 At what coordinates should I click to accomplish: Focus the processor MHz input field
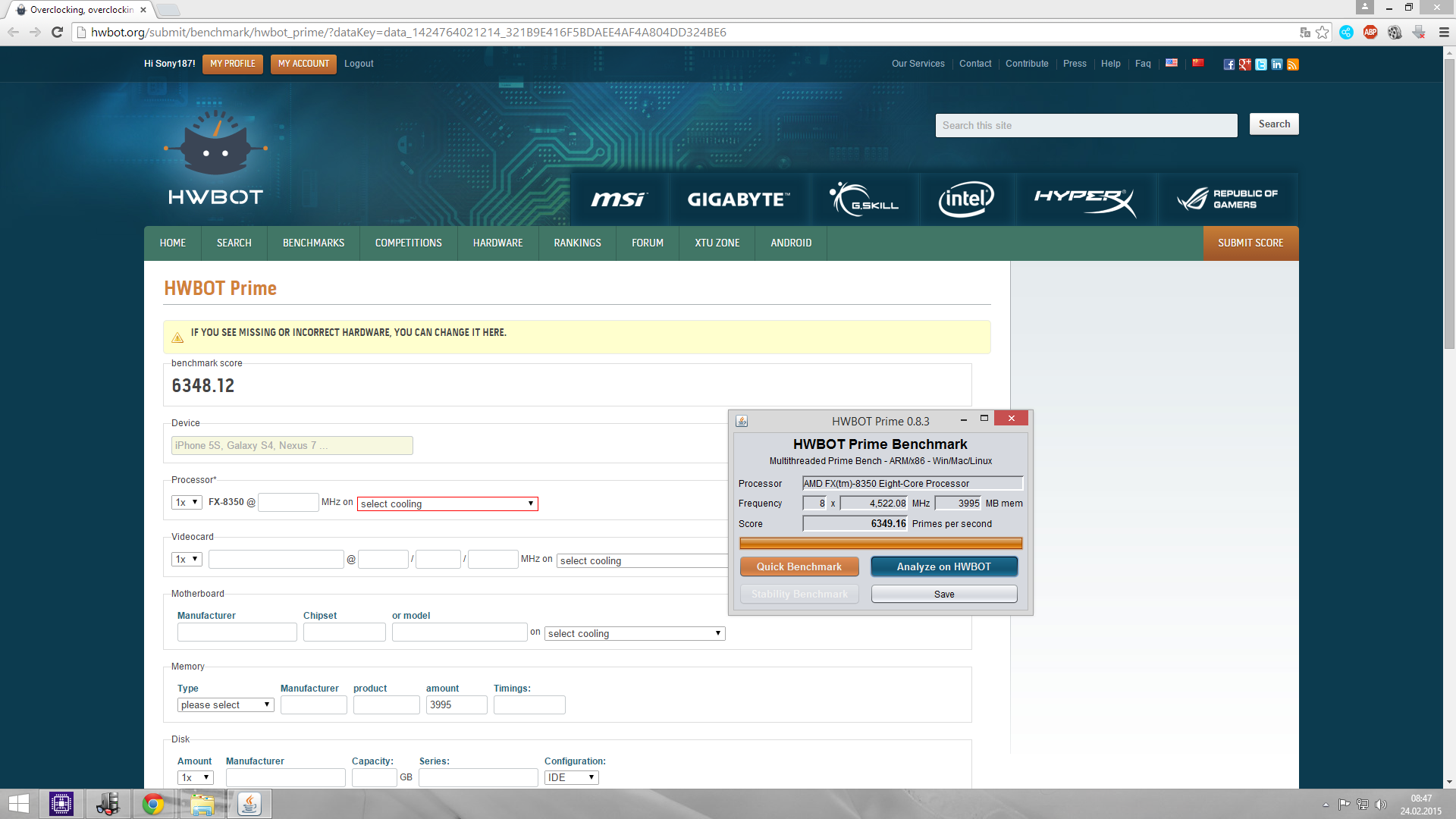point(288,502)
